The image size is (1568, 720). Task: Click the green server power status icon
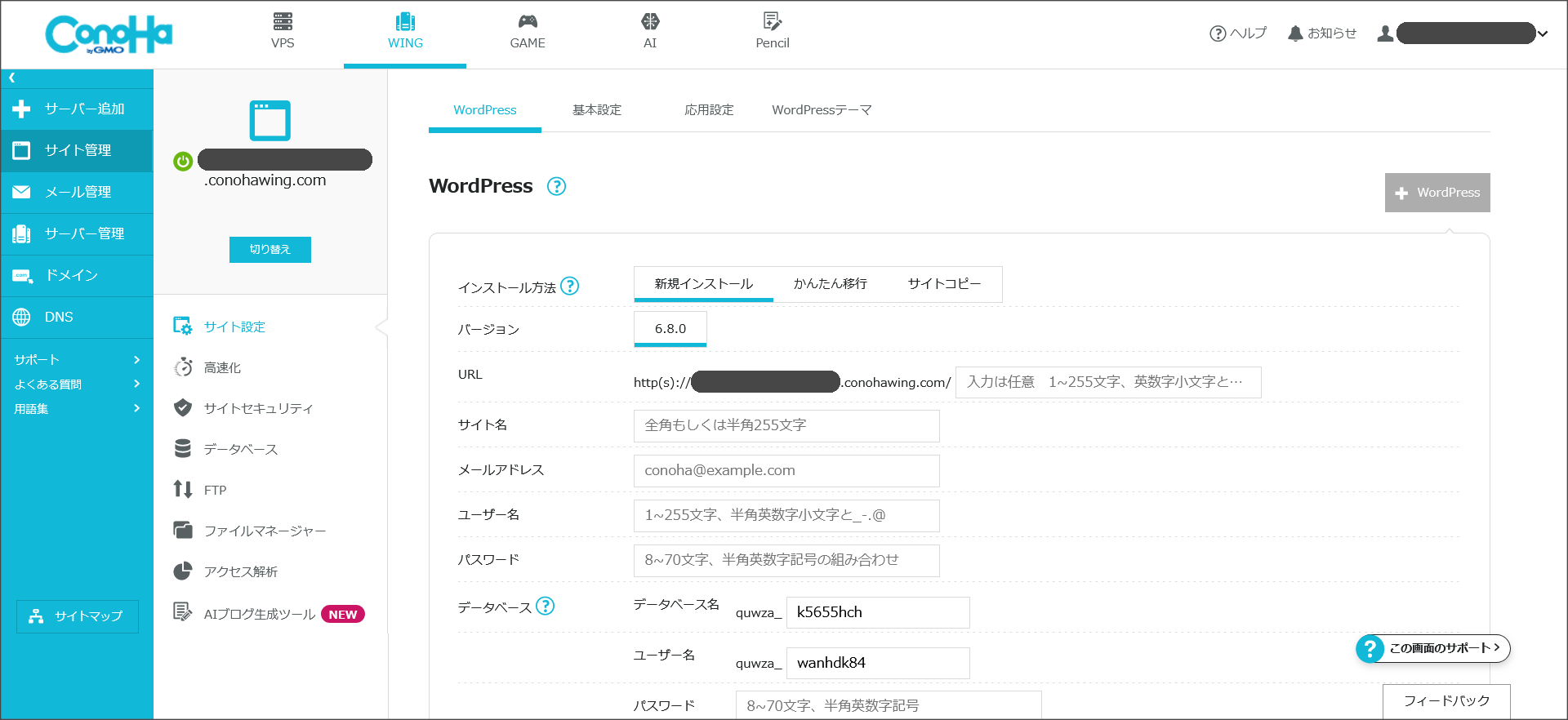(183, 162)
